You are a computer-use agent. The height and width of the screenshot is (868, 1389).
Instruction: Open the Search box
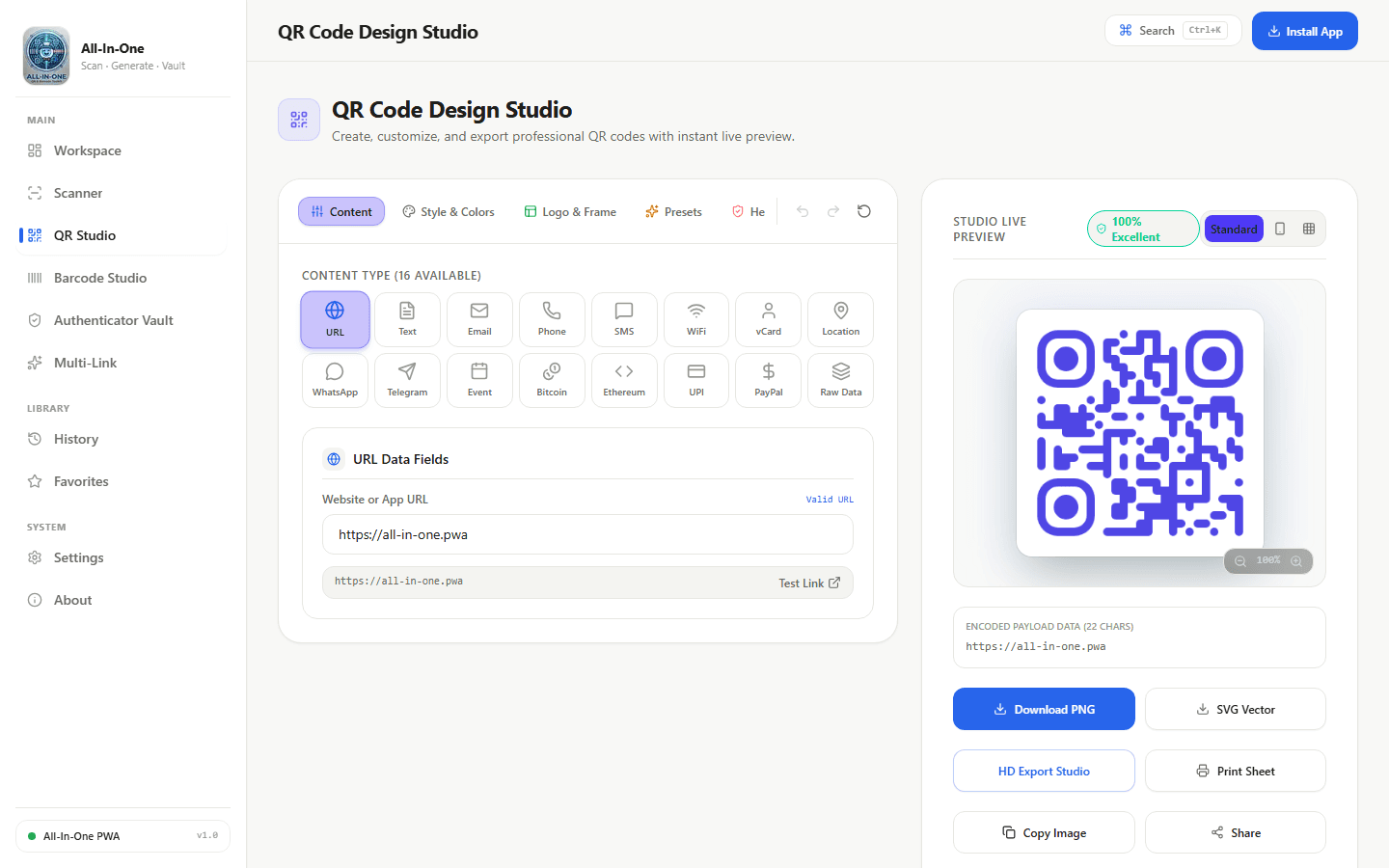[x=1173, y=30]
